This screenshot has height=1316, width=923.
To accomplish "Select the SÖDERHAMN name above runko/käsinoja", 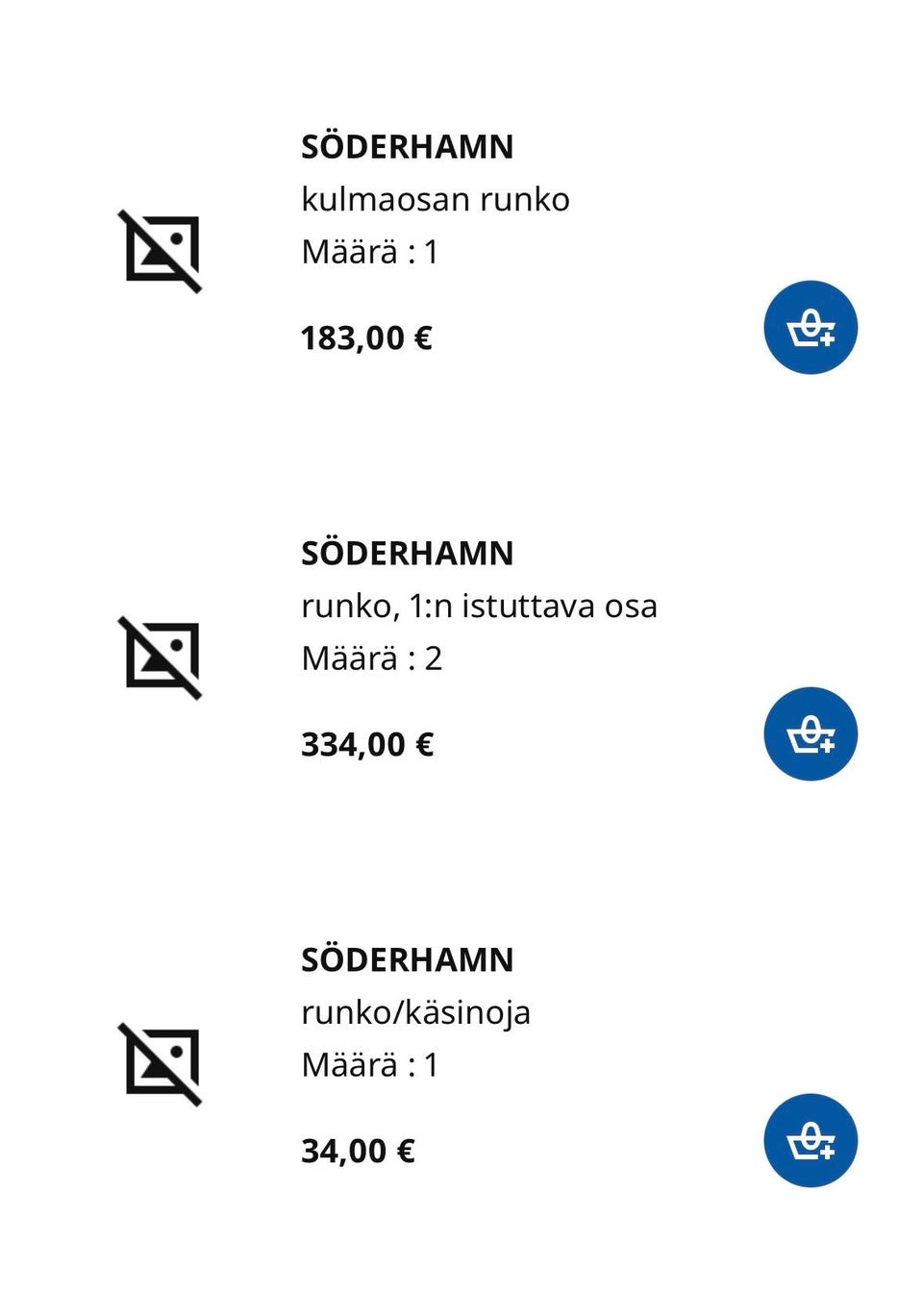I will tap(407, 960).
